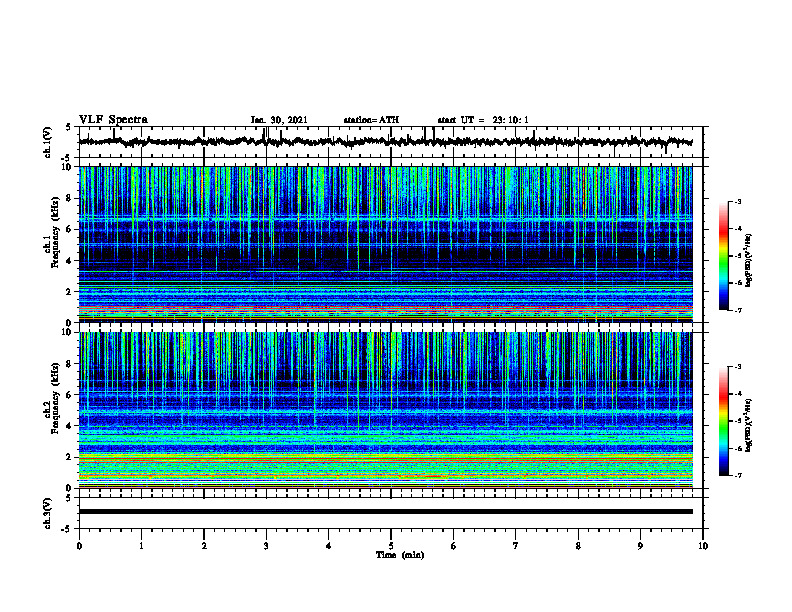Click the "-7" tick of upper colorbar
Image resolution: width=792 pixels, height=612 pixels.
[738, 310]
